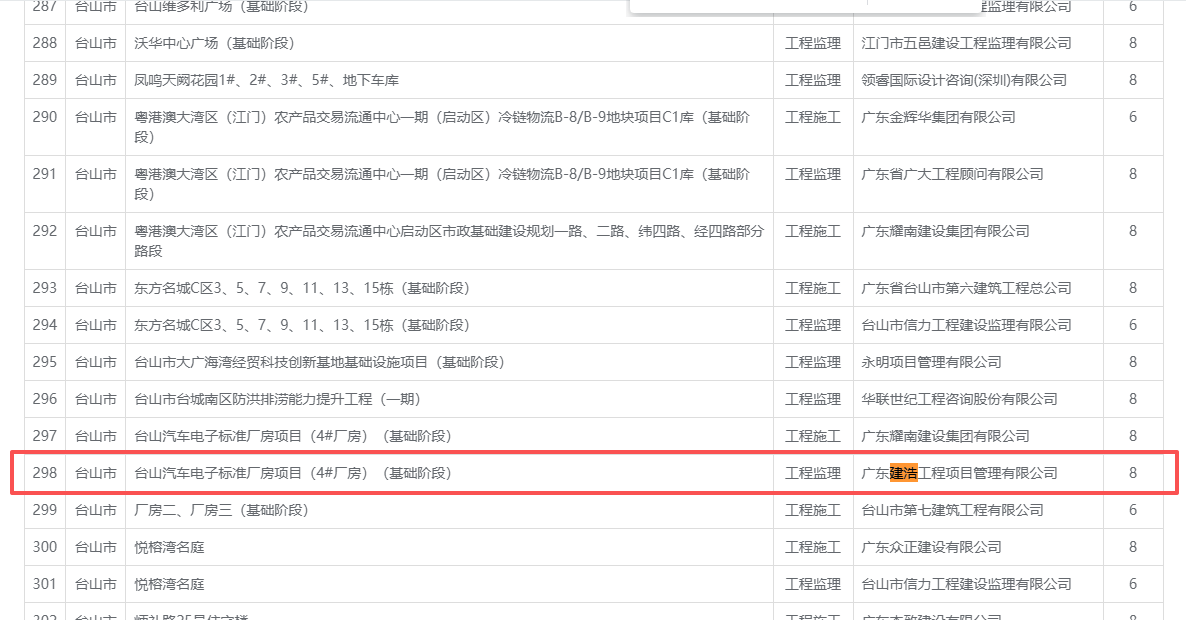Click 台山市台城南区防洪排涝能力提升工程 project
This screenshot has height=620, width=1186.
[x=277, y=399]
